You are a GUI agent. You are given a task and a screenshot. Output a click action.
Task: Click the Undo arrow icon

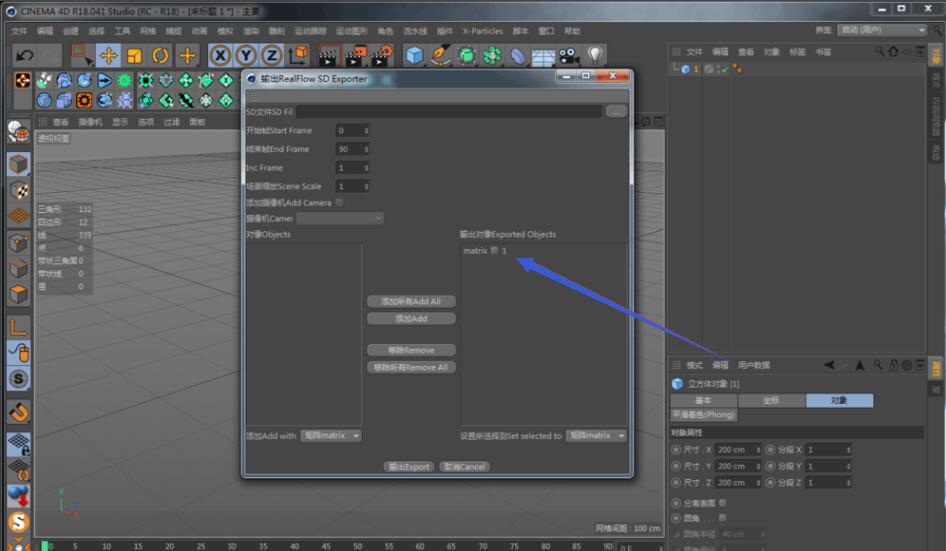click(24, 56)
